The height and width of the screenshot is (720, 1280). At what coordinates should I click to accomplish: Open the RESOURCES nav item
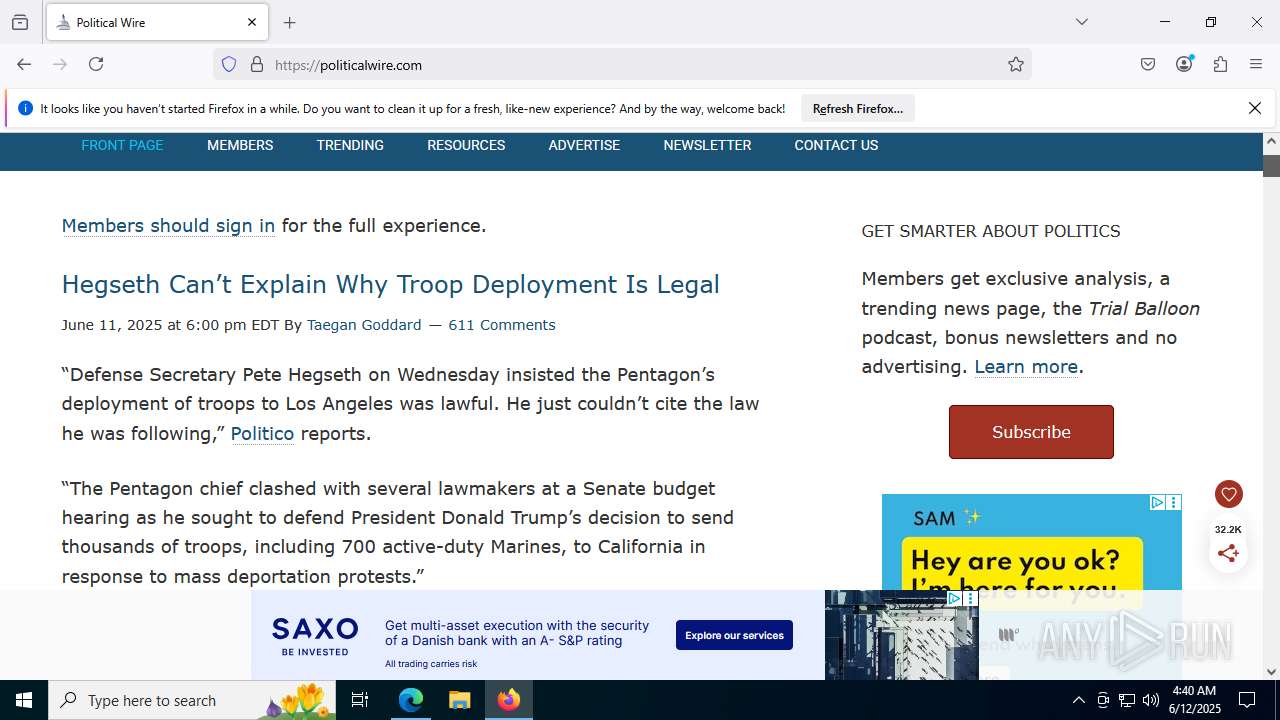click(x=466, y=145)
